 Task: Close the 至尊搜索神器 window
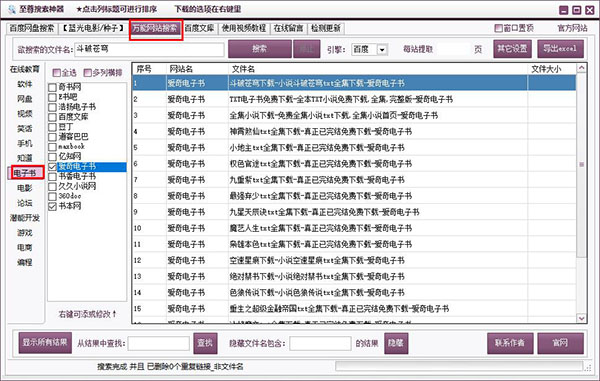point(590,10)
